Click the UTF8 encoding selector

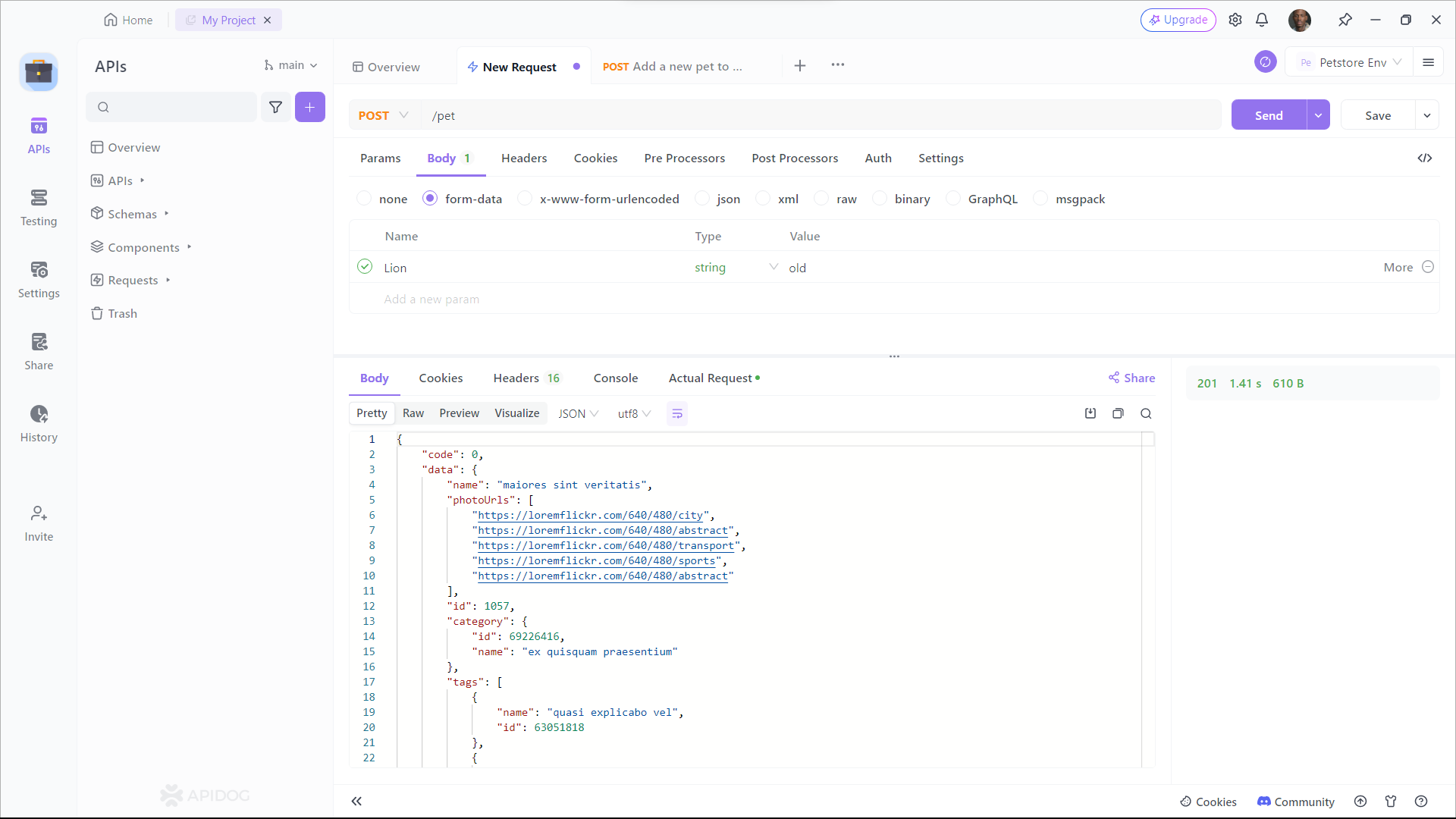[632, 413]
